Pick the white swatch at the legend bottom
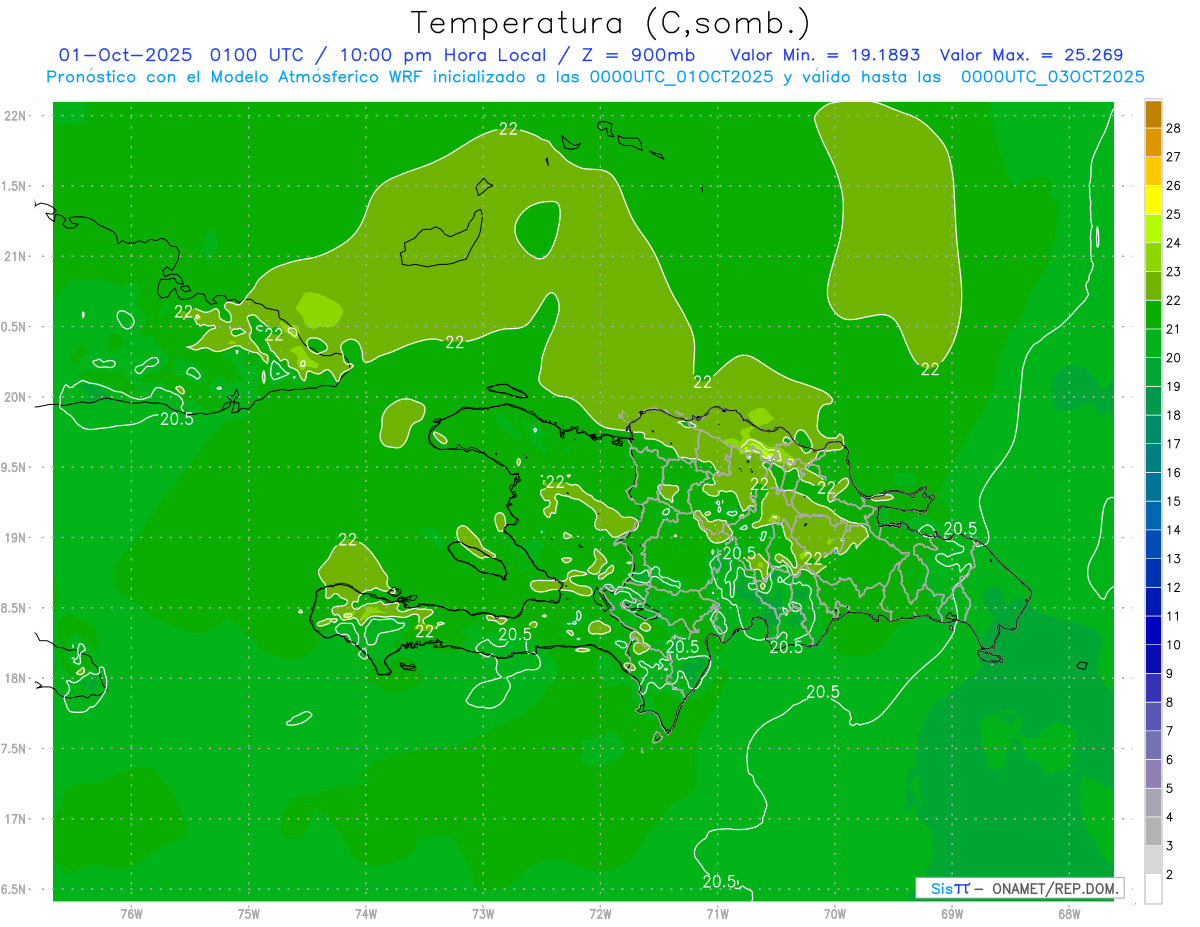This screenshot has width=1200, height=927. (x=1153, y=889)
